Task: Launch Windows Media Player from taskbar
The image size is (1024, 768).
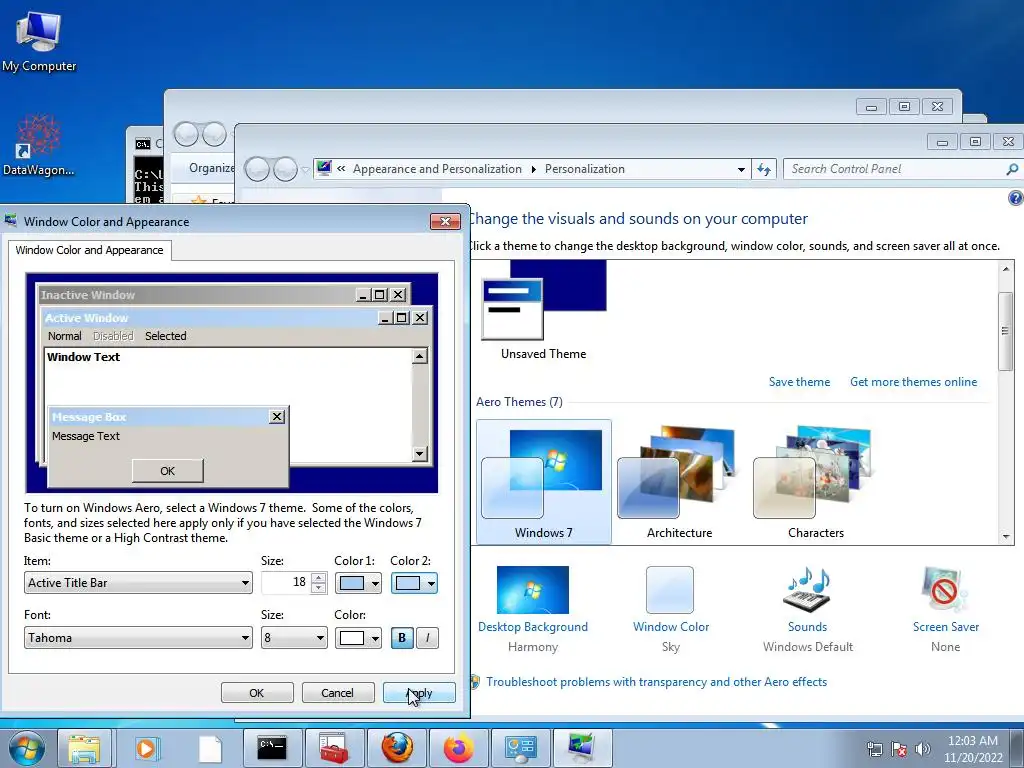Action: tap(146, 748)
